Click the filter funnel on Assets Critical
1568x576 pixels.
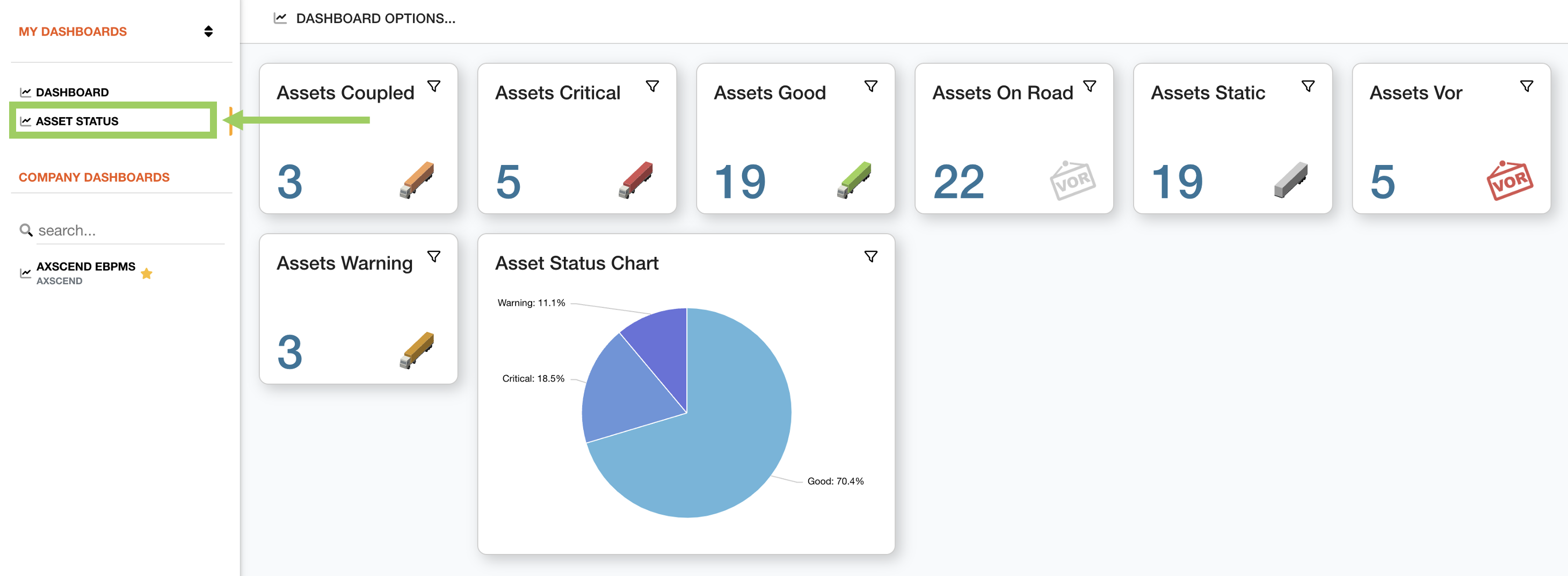653,87
